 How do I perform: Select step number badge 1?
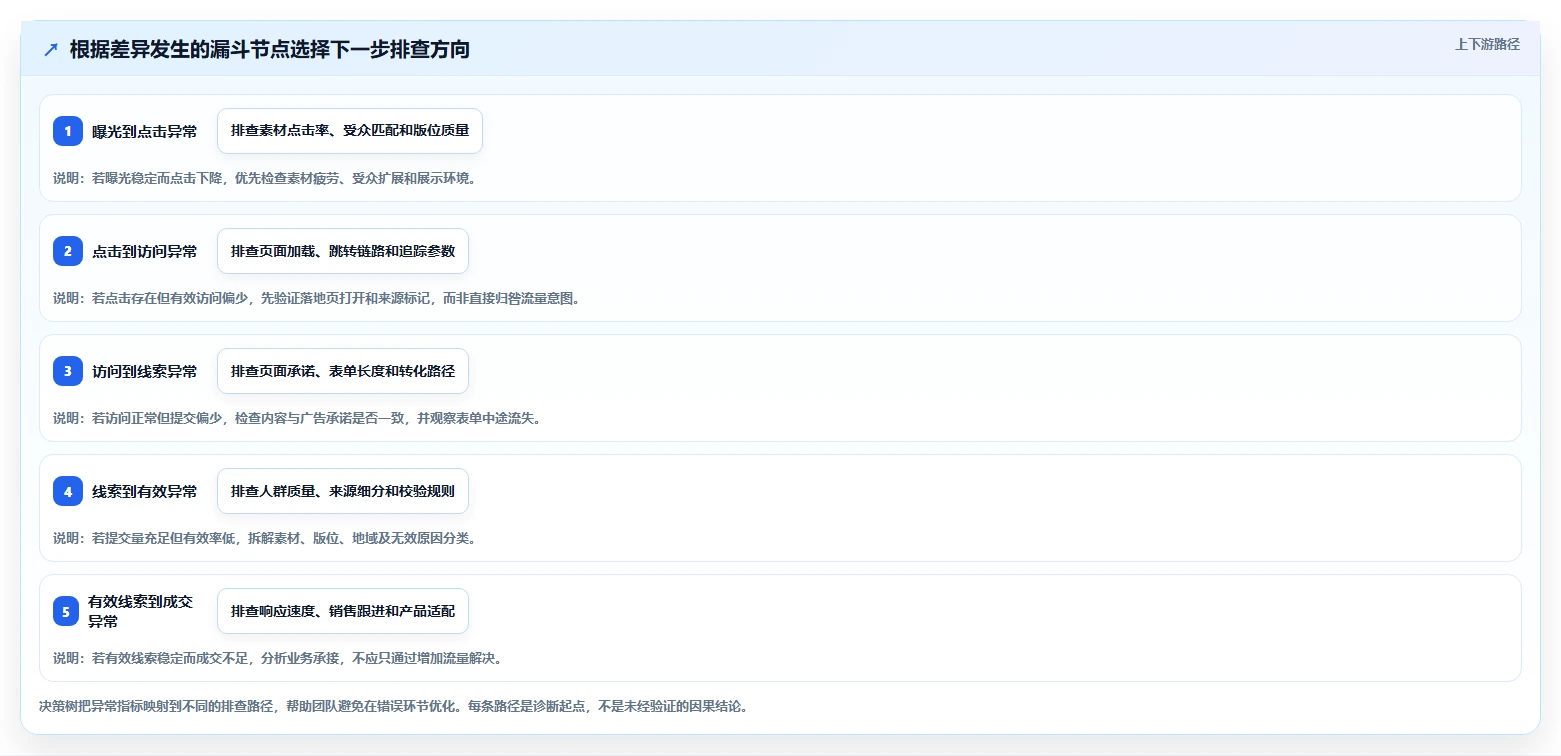pos(68,131)
